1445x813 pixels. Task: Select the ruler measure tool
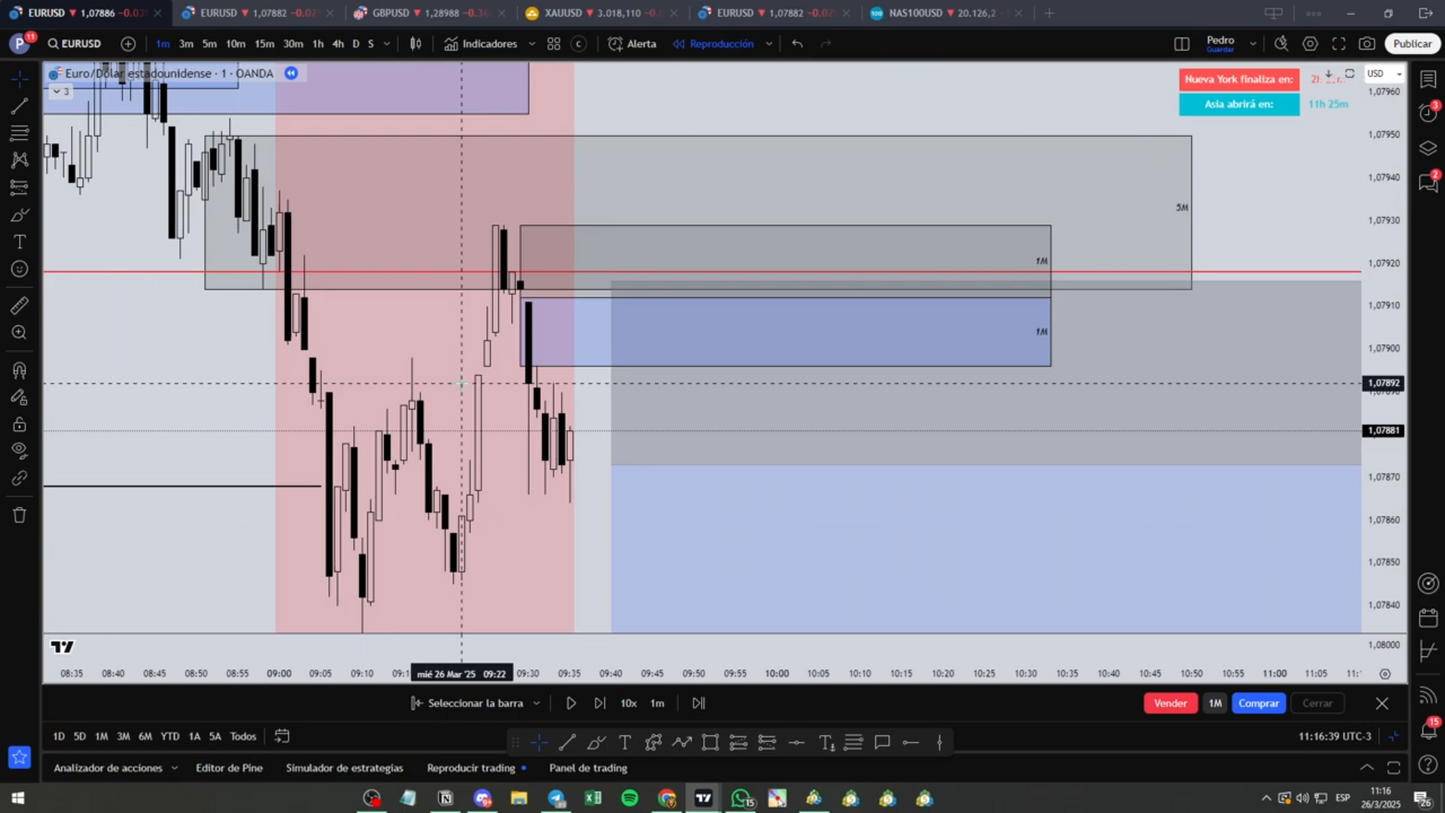pyautogui.click(x=19, y=306)
